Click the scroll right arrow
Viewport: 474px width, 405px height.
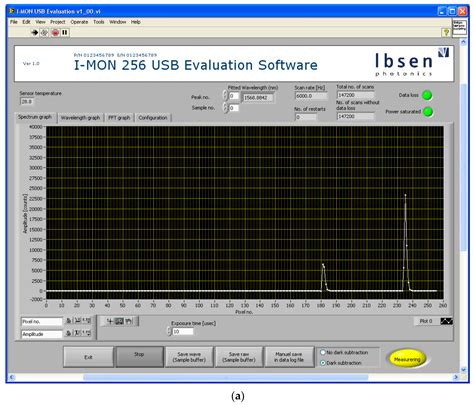click(456, 377)
